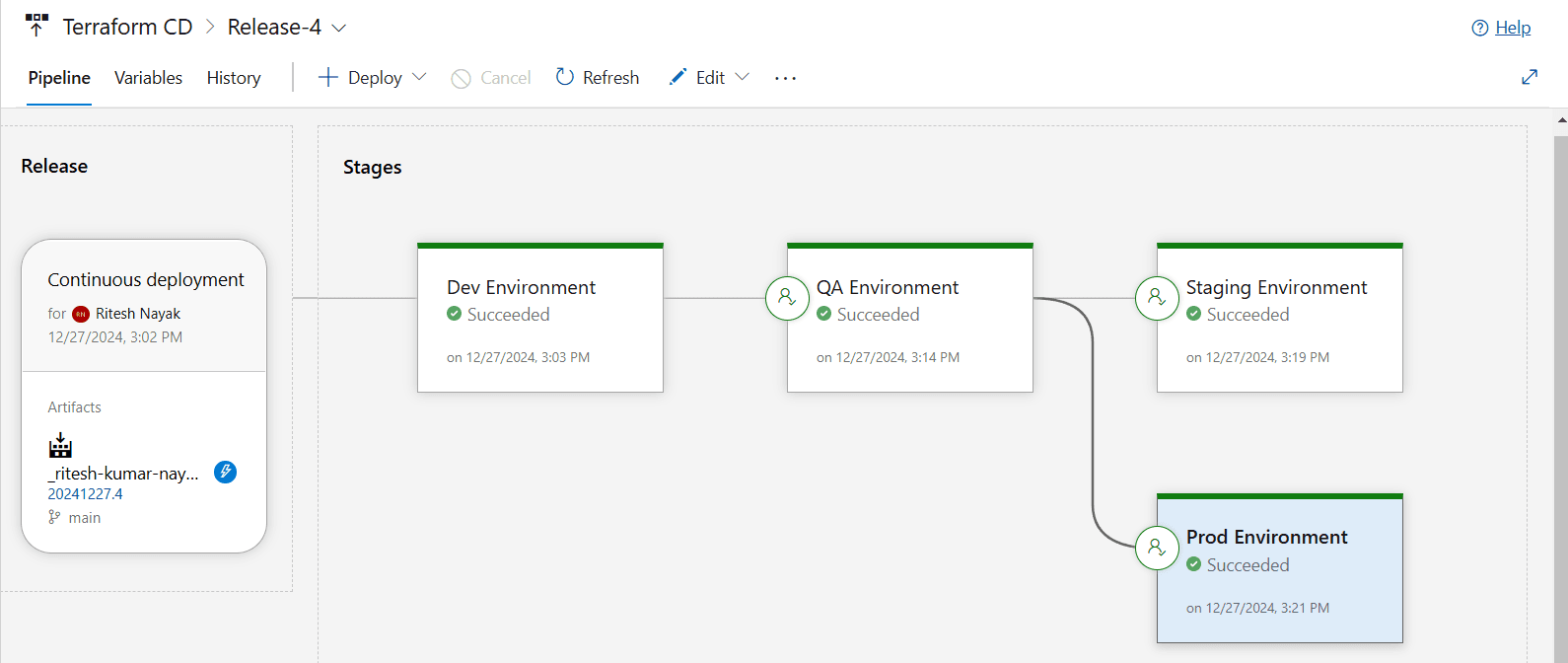Switch to the Variables tab
The image size is (1568, 663).
(148, 78)
